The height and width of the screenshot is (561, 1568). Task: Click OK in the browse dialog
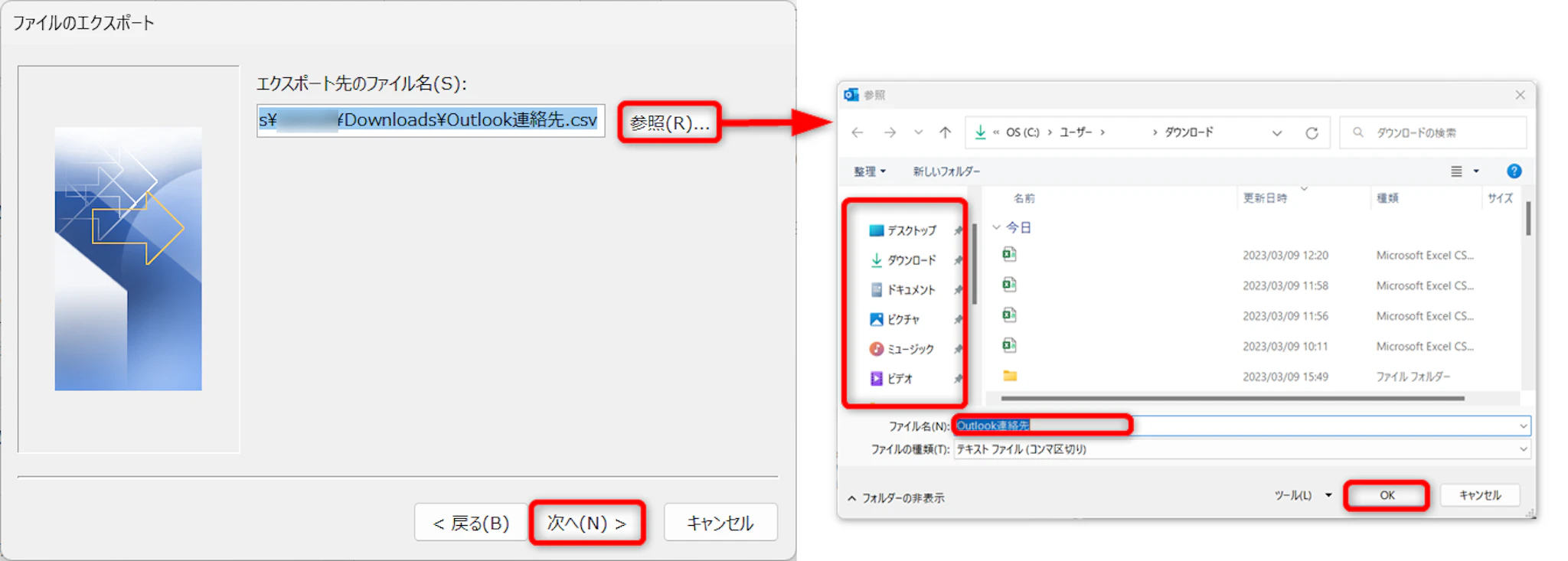(1387, 495)
